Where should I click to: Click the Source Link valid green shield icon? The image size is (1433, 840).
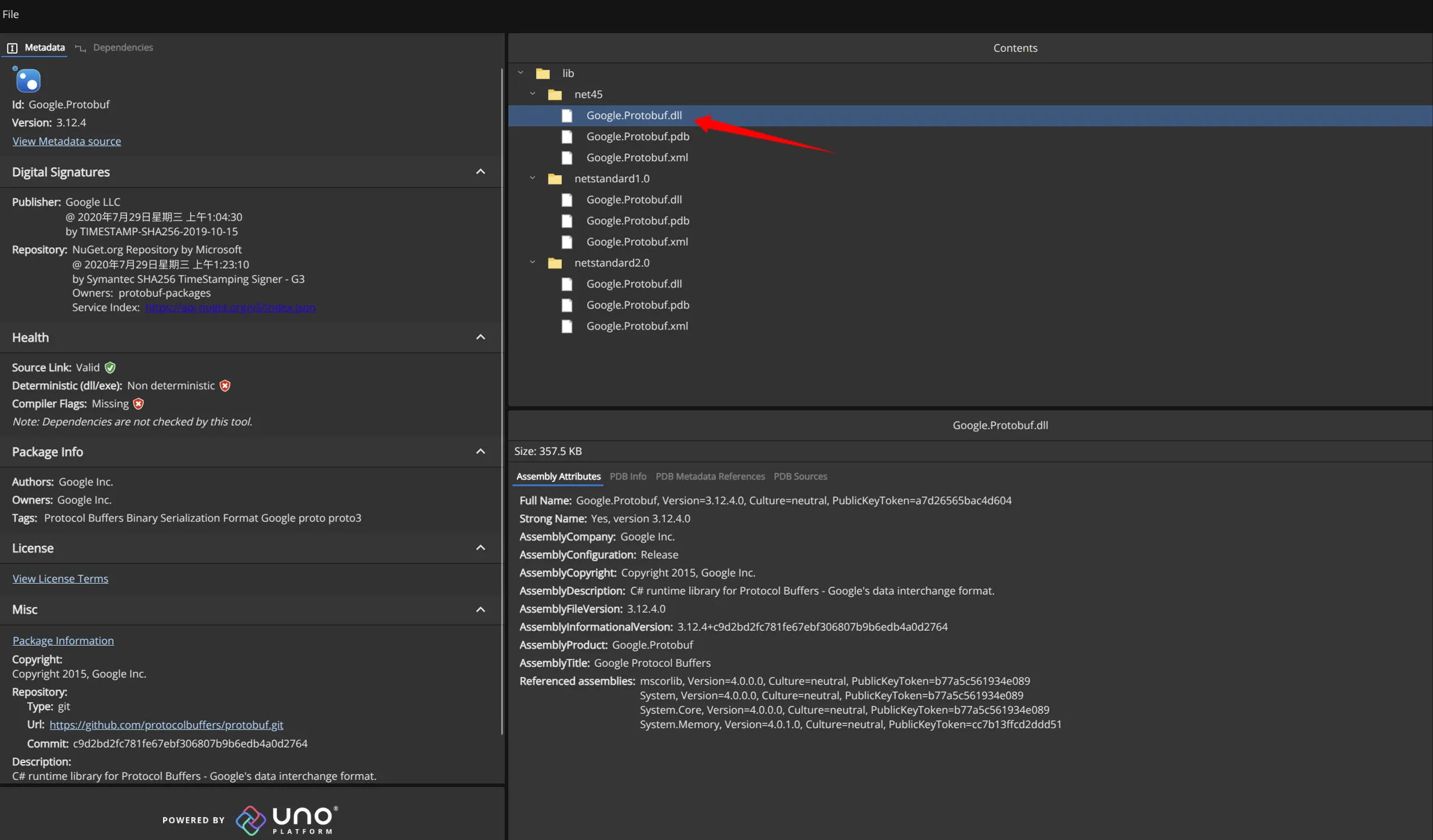(110, 367)
